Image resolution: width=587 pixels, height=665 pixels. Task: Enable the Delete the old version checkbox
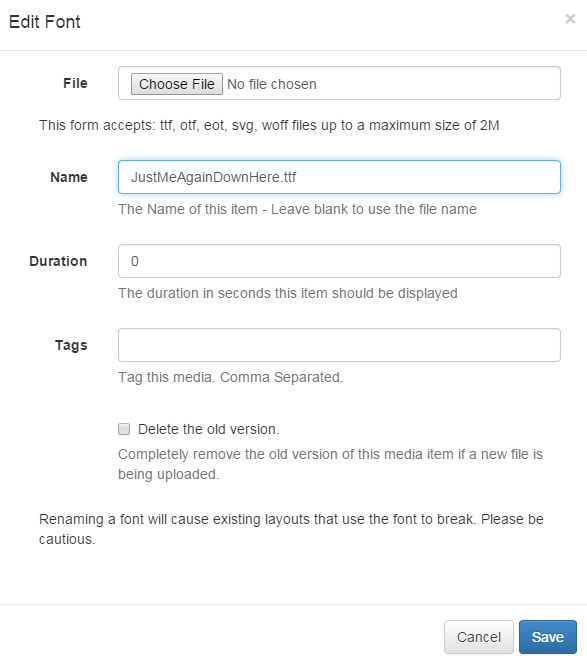point(124,429)
